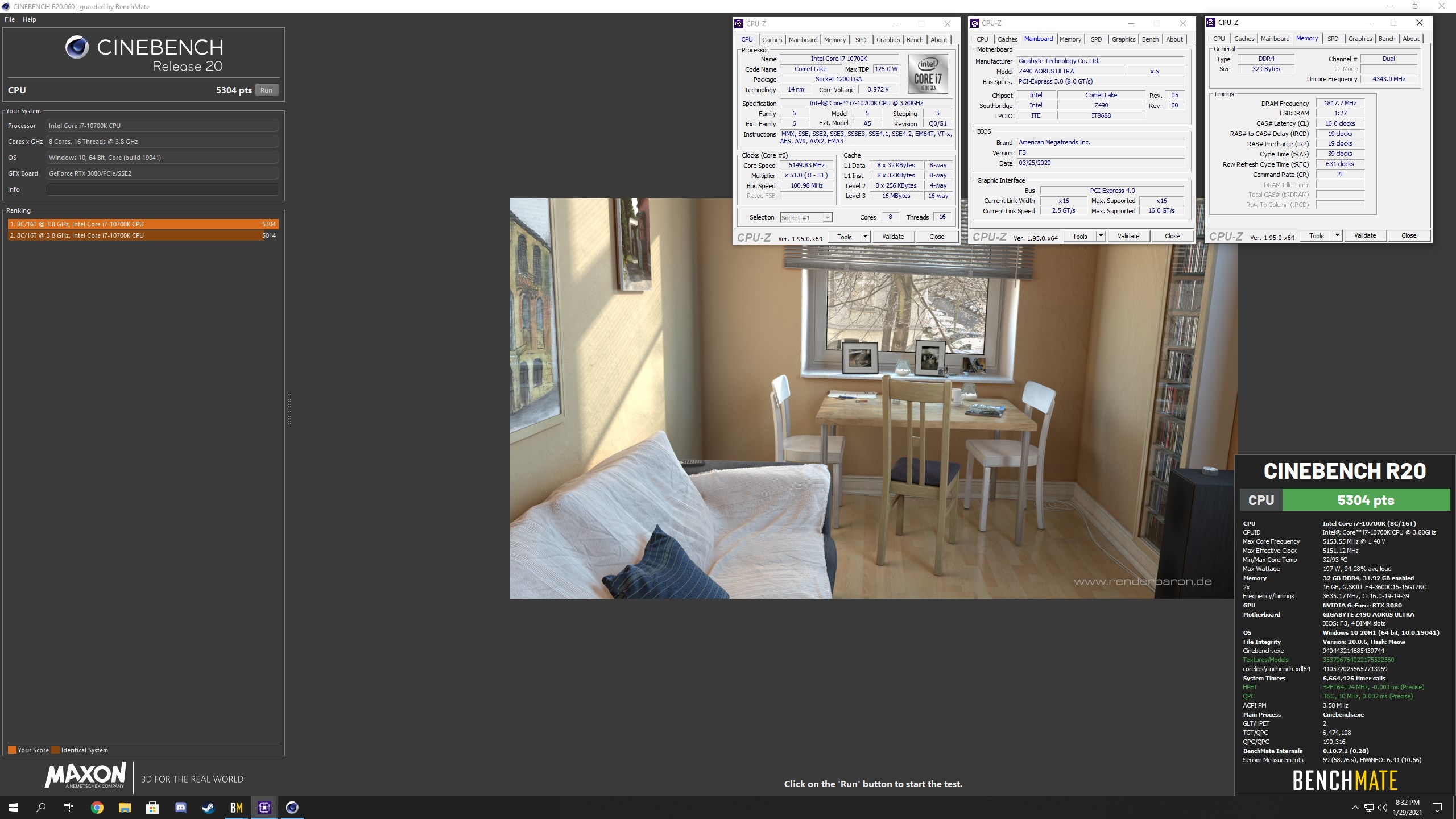Select first ranking entry scoring 5304

[x=143, y=224]
